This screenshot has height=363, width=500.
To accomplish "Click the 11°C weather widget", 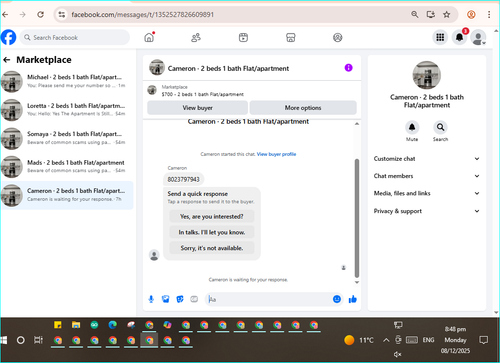I will point(359,340).
